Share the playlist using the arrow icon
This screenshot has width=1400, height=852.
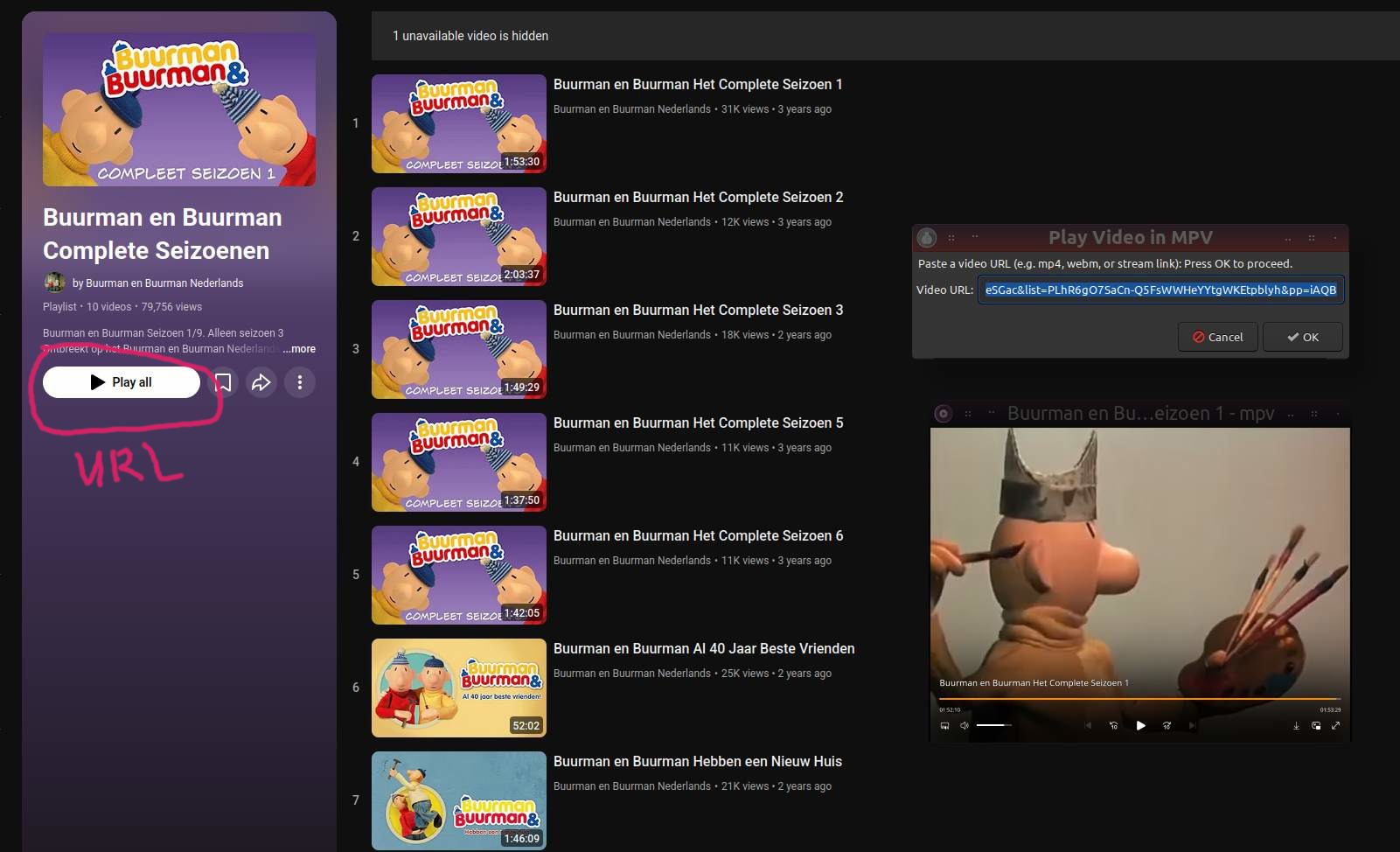click(261, 382)
